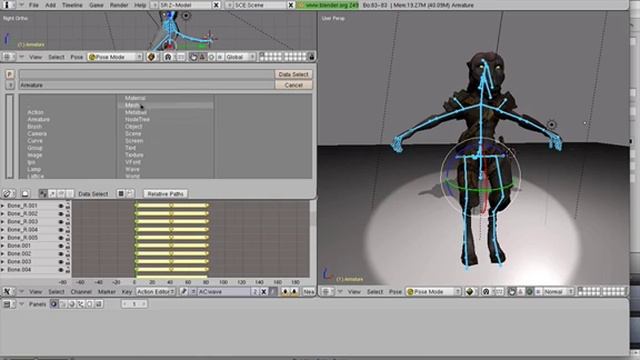
Task: Select Action in data browser list
Action: (x=36, y=112)
